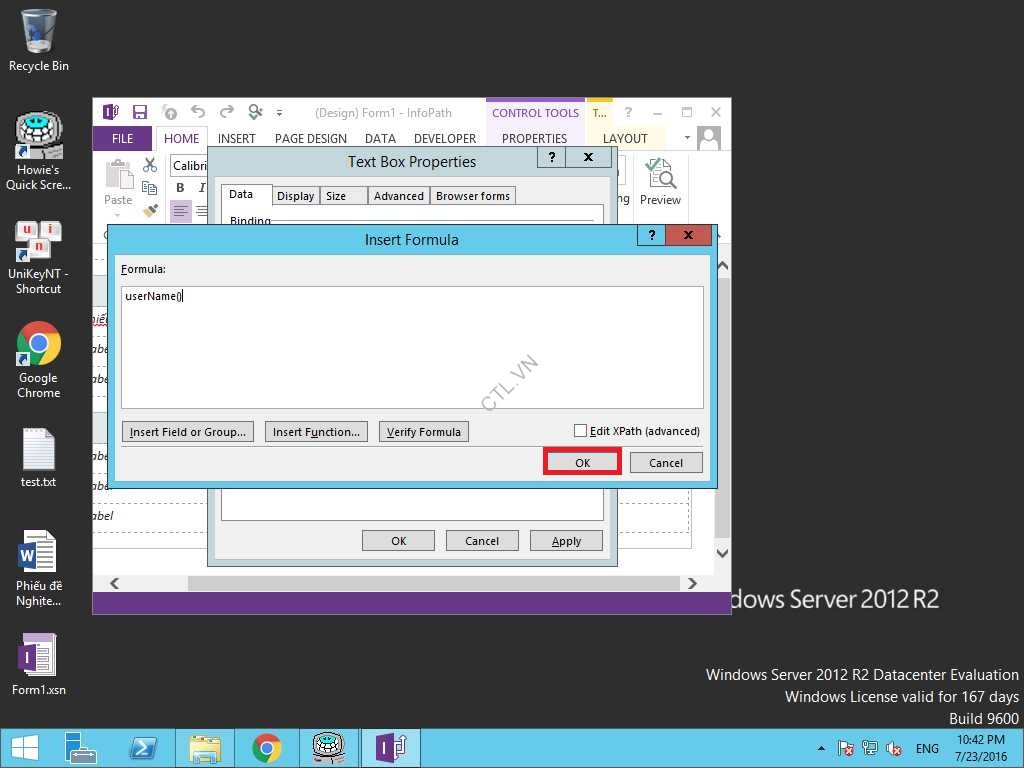Click the Save icon in quick access toolbar
The image size is (1024, 768).
coord(140,112)
